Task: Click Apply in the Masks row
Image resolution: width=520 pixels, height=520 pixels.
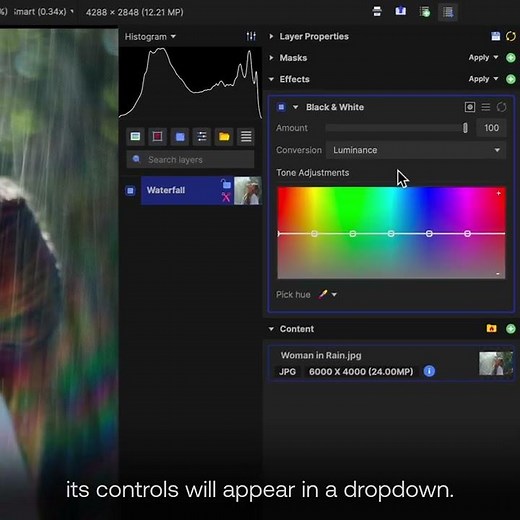Action: [483, 57]
